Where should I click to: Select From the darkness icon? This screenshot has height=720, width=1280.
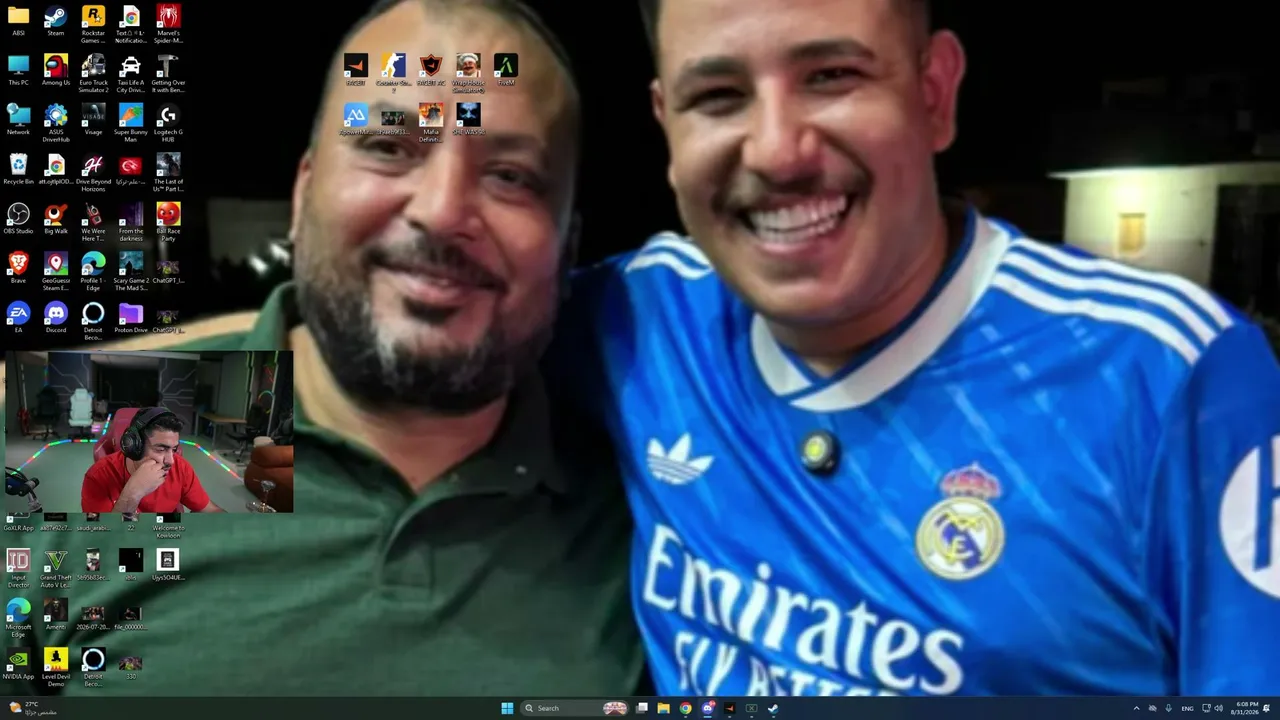(130, 222)
